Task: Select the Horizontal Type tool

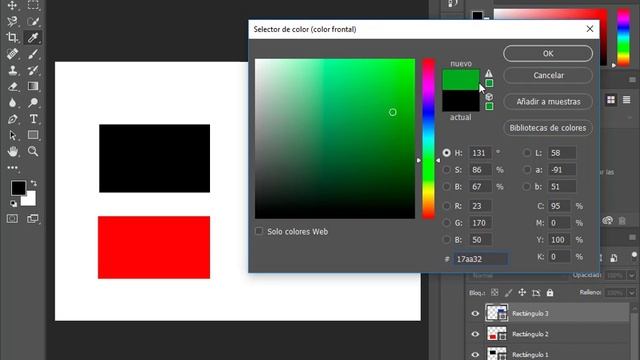Action: [x=33, y=119]
